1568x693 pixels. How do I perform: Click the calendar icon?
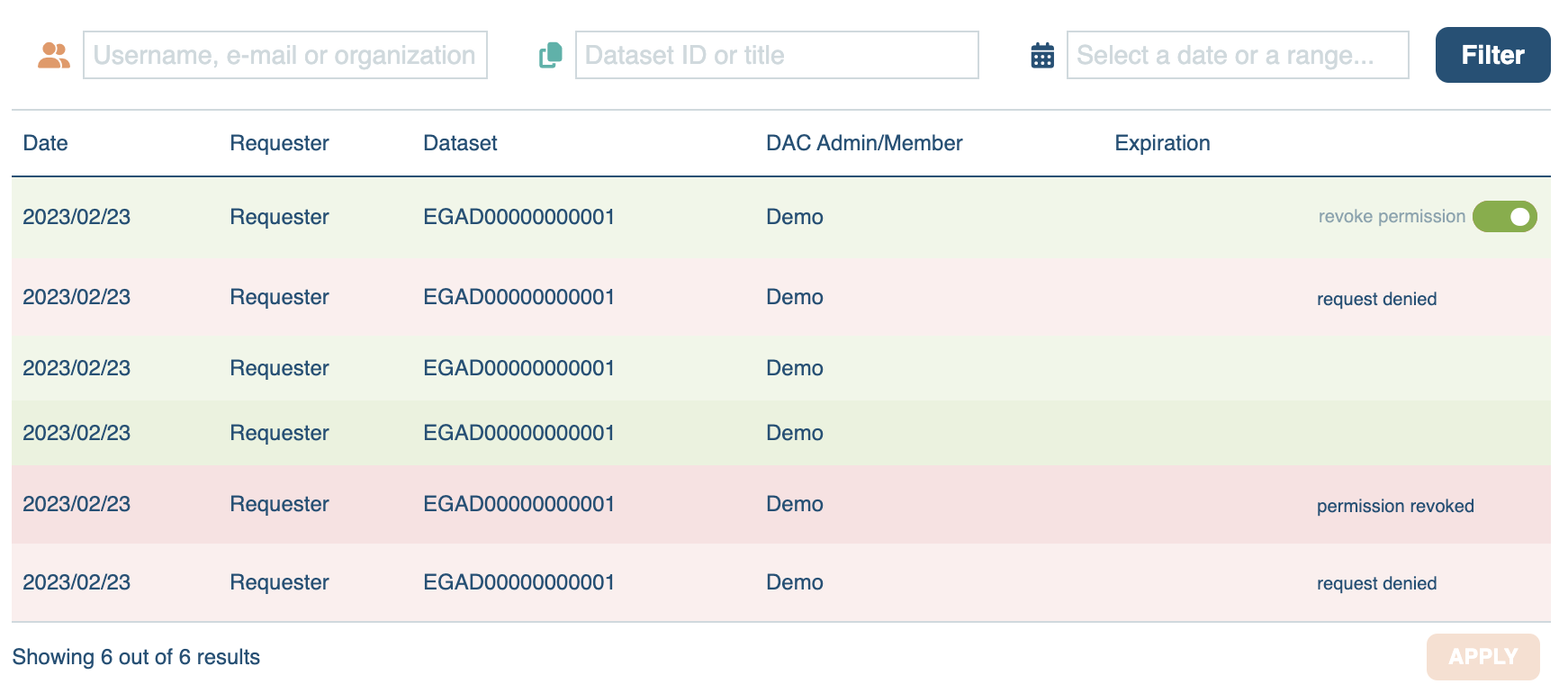(1041, 56)
